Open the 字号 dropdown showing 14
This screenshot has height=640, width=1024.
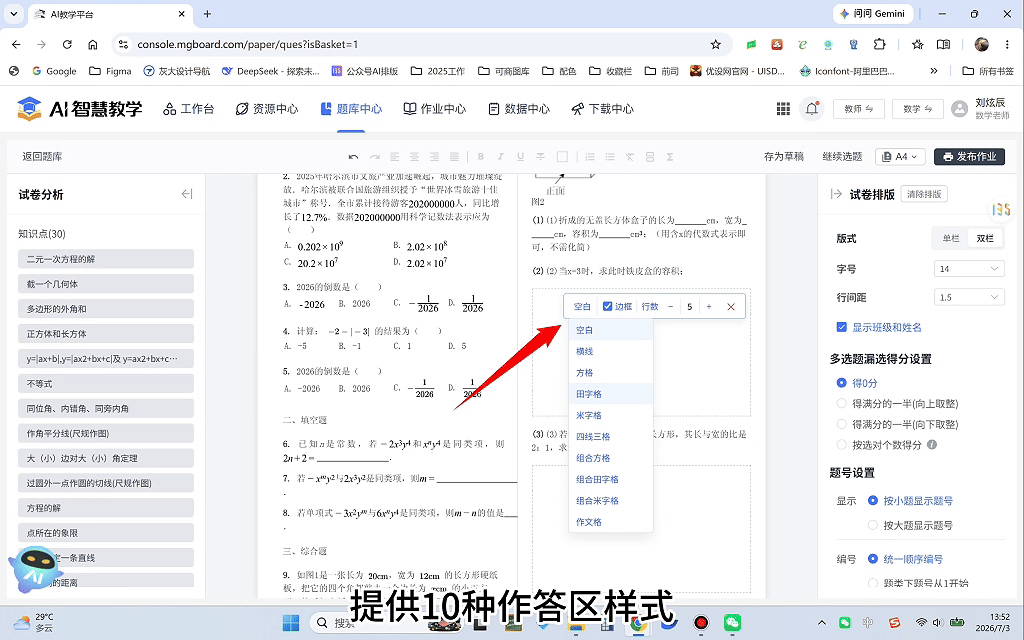pyautogui.click(x=969, y=269)
